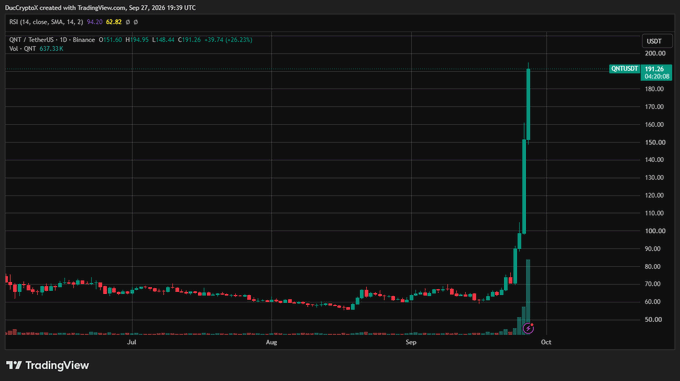680x381 pixels.
Task: Click the change value +39.74 (+26.23%)
Action: coord(228,39)
